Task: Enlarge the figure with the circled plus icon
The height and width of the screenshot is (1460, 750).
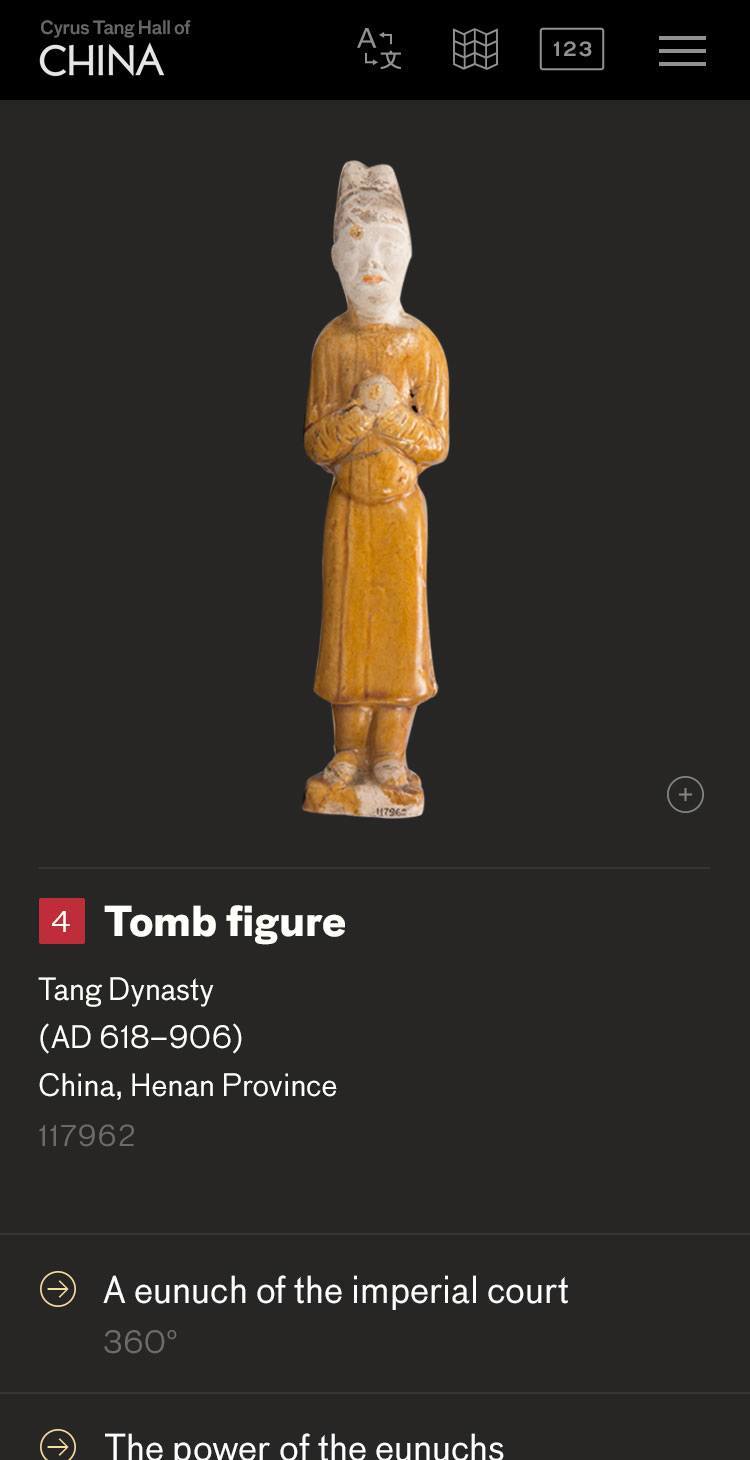Action: click(x=685, y=795)
